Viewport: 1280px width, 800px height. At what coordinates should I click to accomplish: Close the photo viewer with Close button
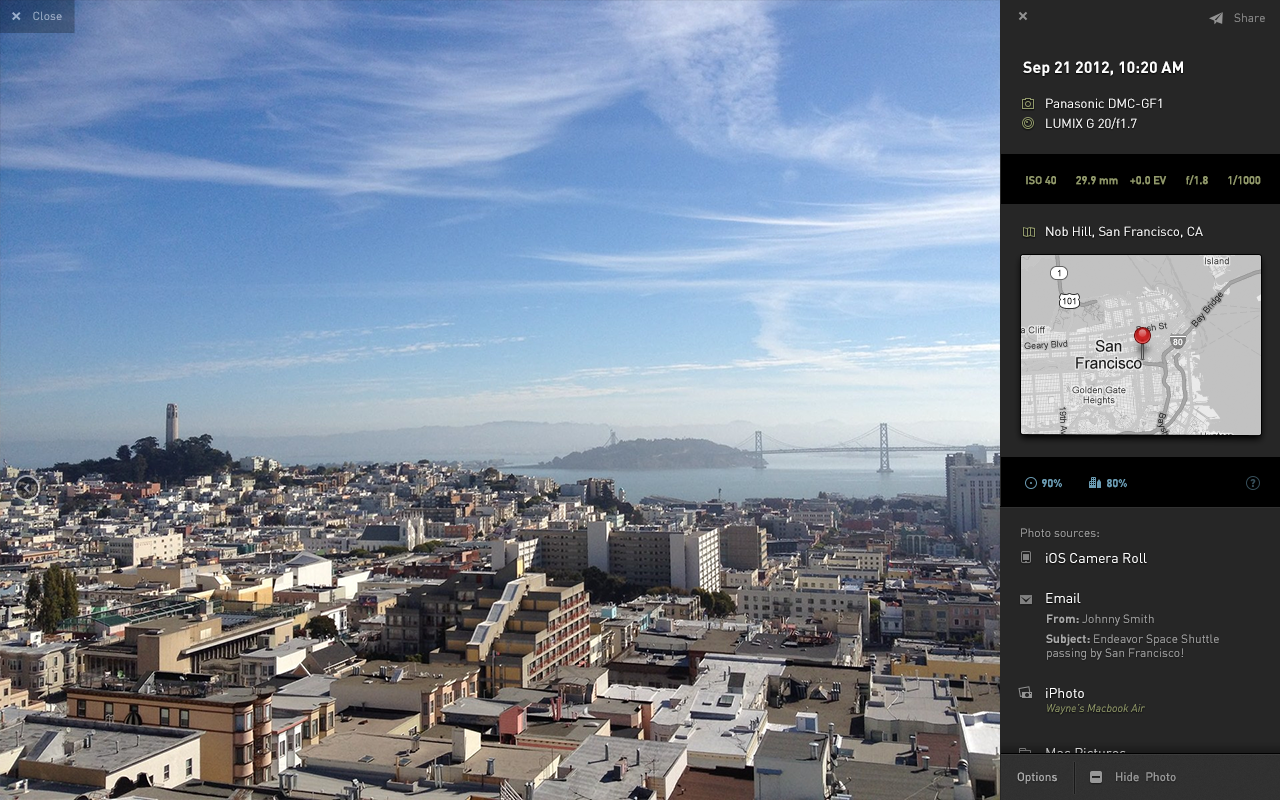pyautogui.click(x=37, y=16)
